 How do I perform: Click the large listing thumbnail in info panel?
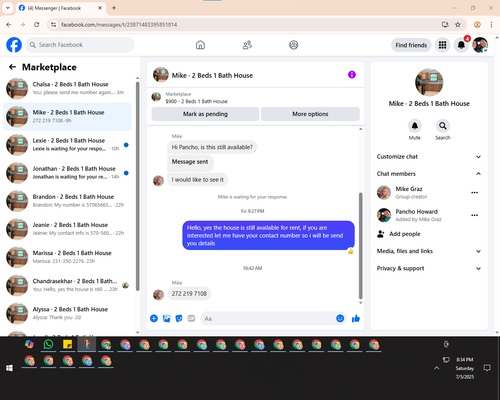(429, 82)
